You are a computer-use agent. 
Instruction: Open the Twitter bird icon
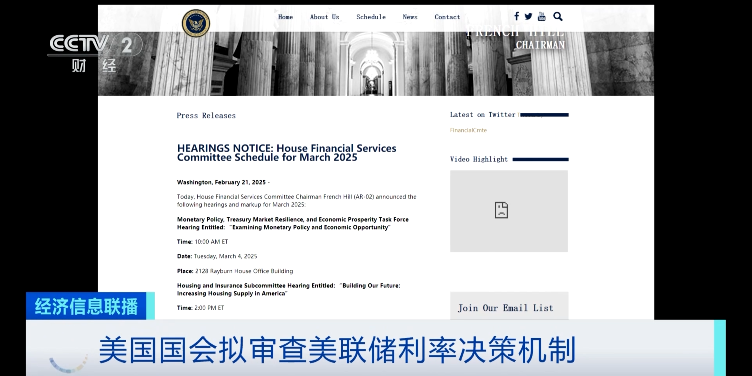[x=529, y=16]
